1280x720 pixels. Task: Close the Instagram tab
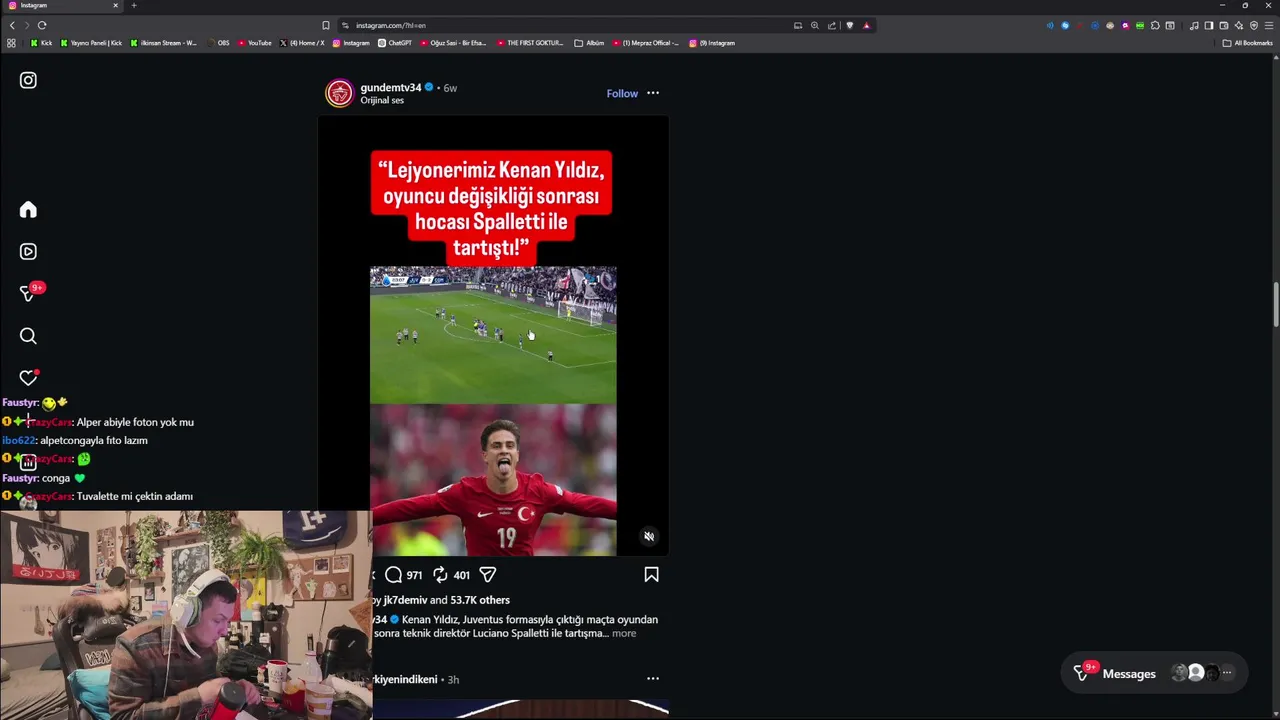coord(115,5)
